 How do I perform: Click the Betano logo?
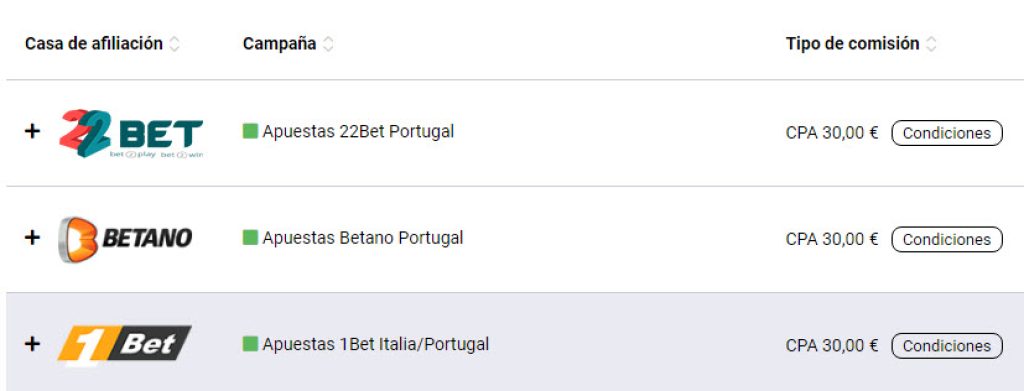pyautogui.click(x=125, y=239)
